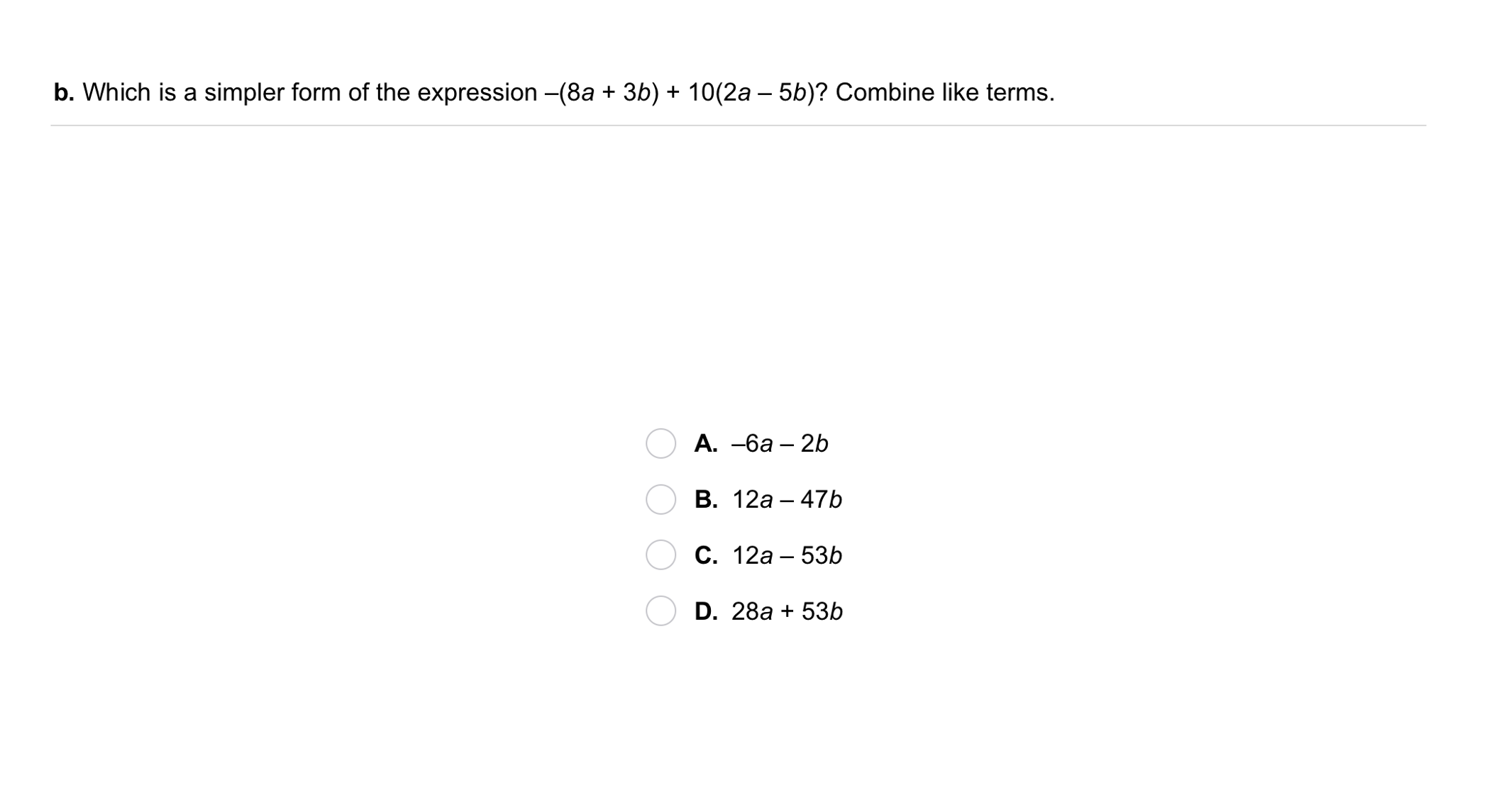Select answer choice B radio button
The image size is (1487, 812).
[660, 500]
